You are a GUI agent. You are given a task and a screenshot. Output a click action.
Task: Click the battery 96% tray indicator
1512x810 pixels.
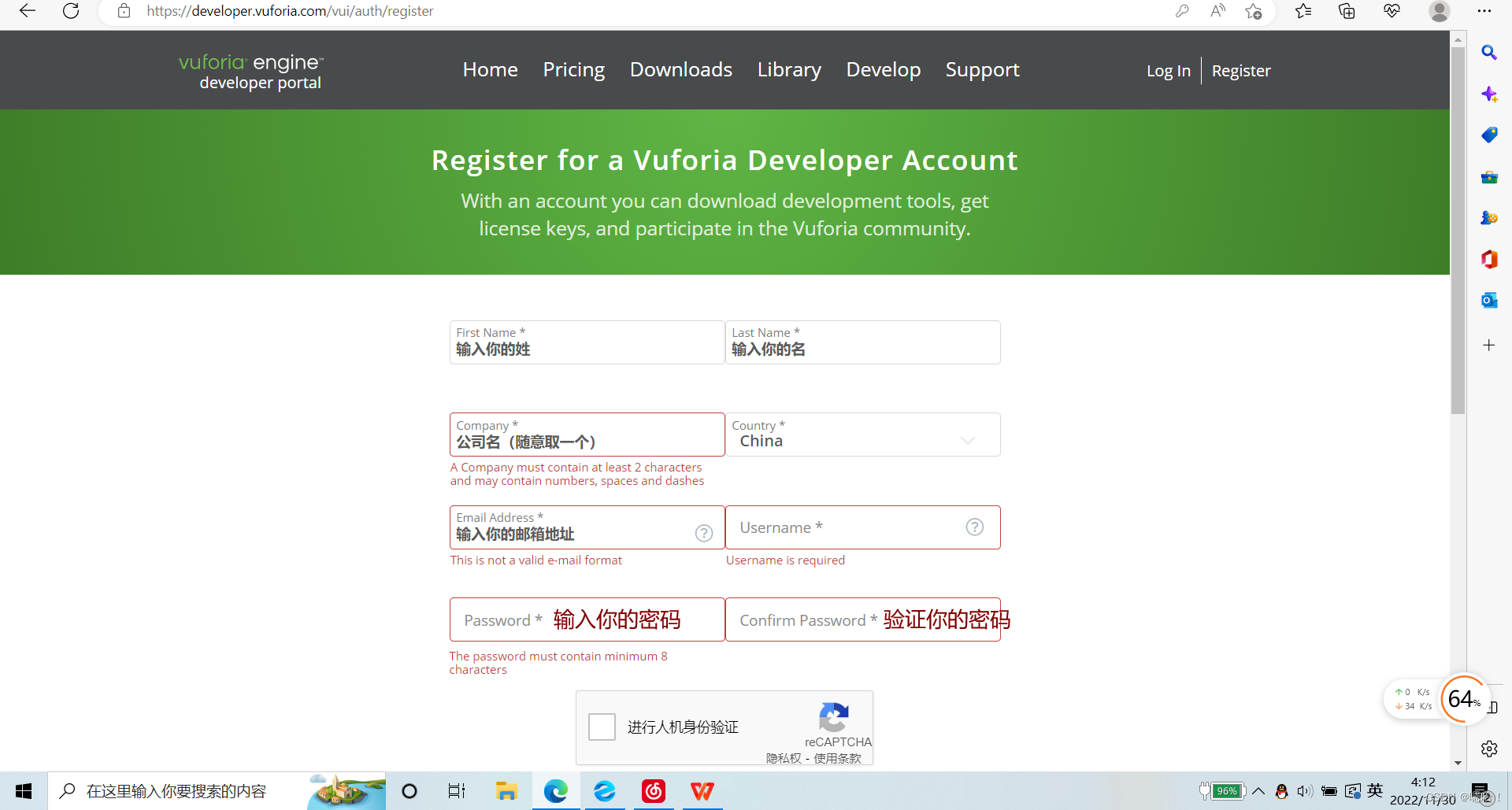(1223, 791)
